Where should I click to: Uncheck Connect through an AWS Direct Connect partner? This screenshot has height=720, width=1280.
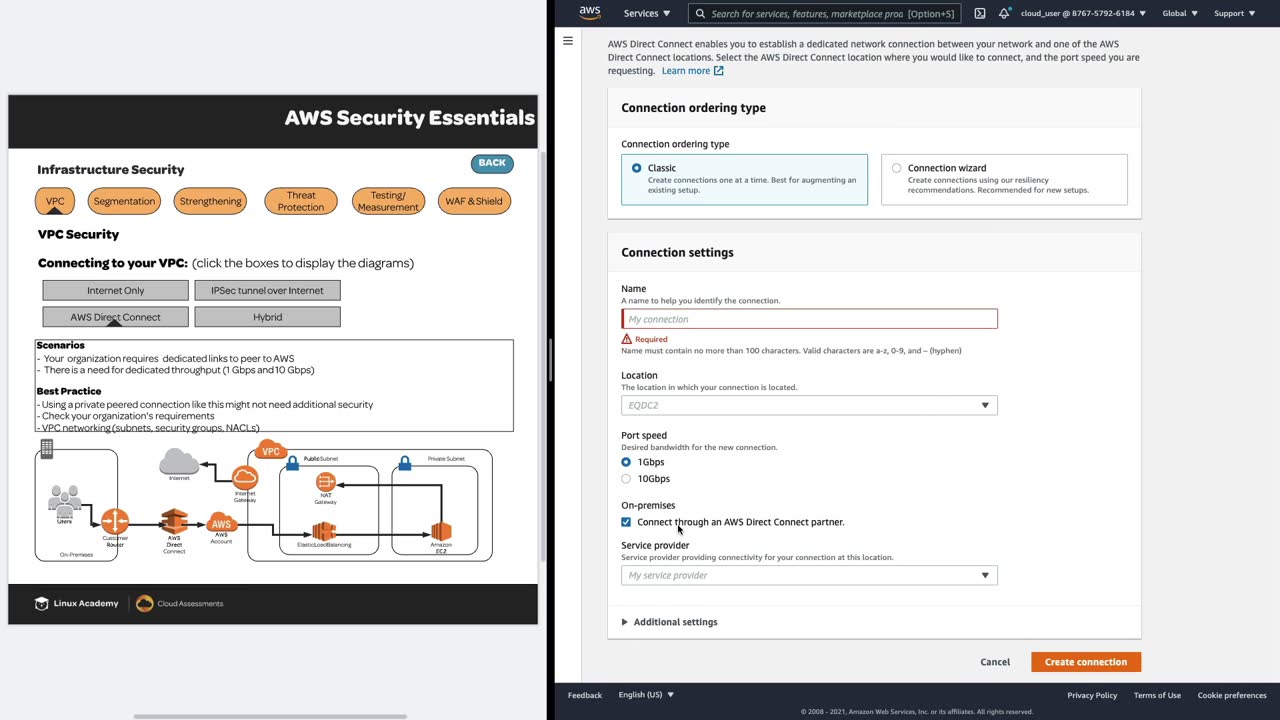pos(626,522)
